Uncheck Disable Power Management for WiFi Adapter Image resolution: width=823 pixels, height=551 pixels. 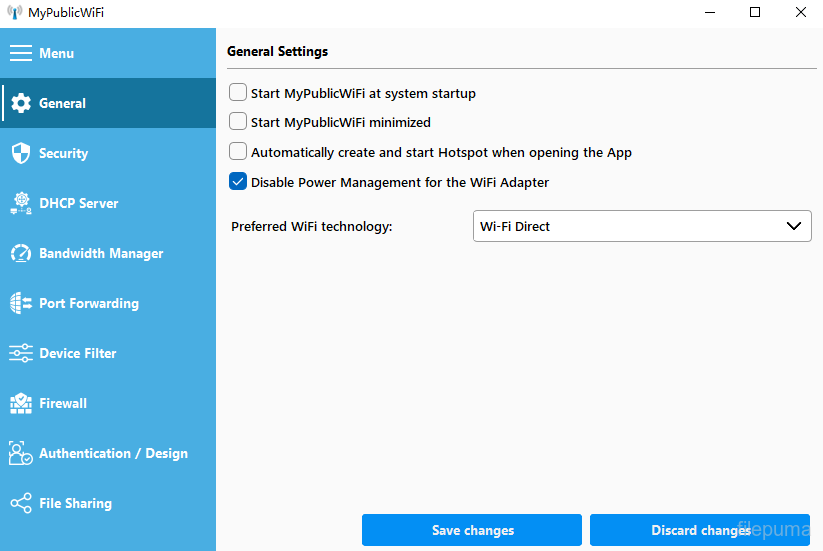coord(238,182)
